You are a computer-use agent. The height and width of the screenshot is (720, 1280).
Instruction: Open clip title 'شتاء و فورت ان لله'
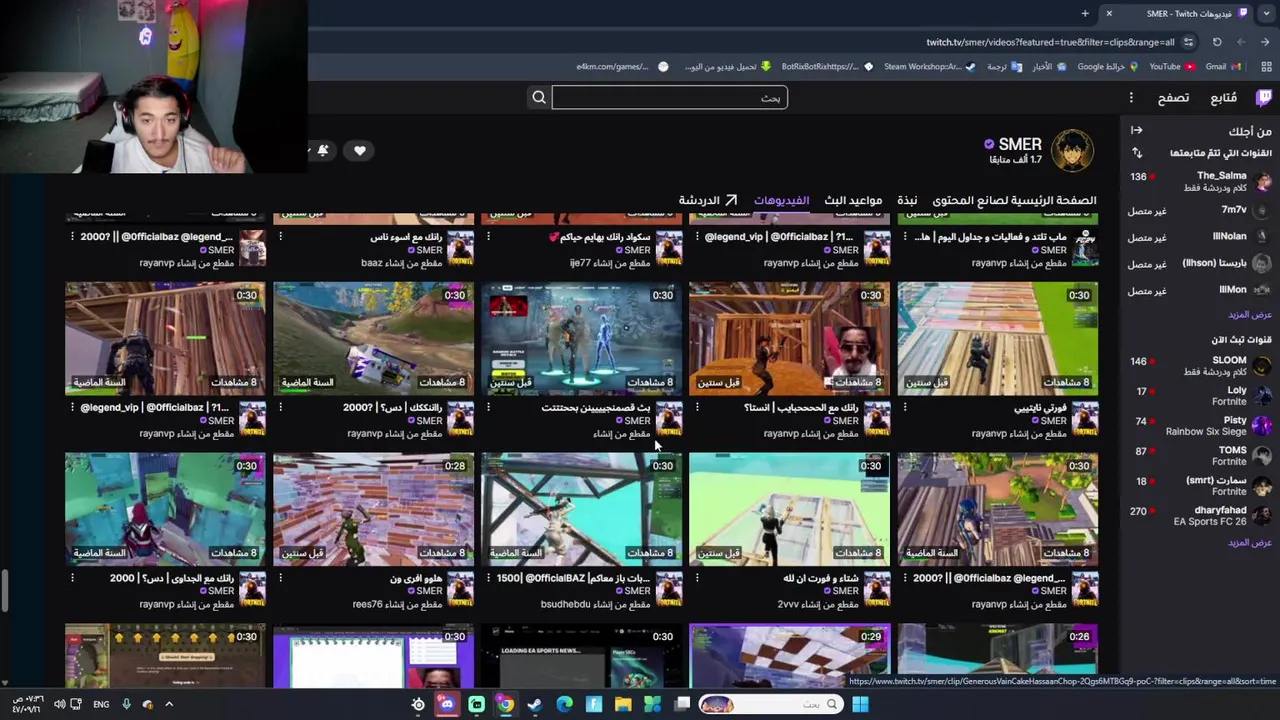(x=820, y=578)
